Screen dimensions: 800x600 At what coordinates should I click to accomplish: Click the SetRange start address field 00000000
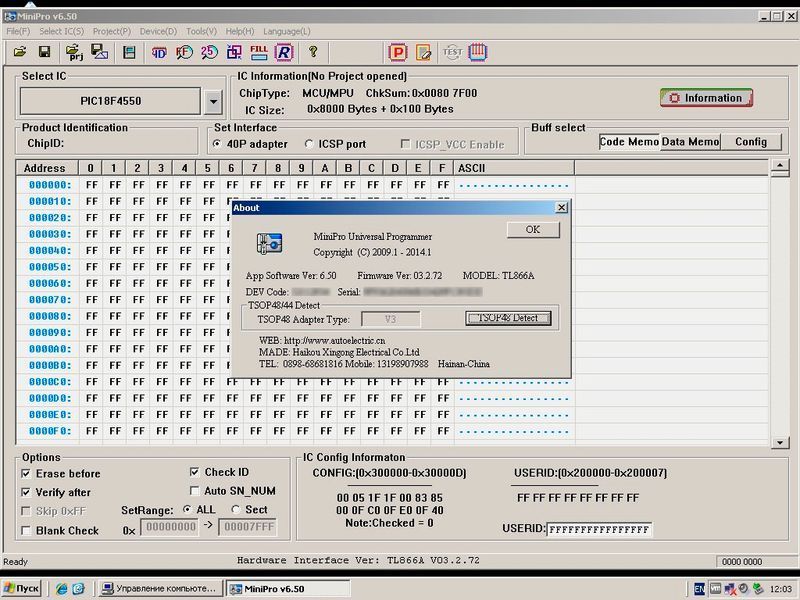click(171, 527)
